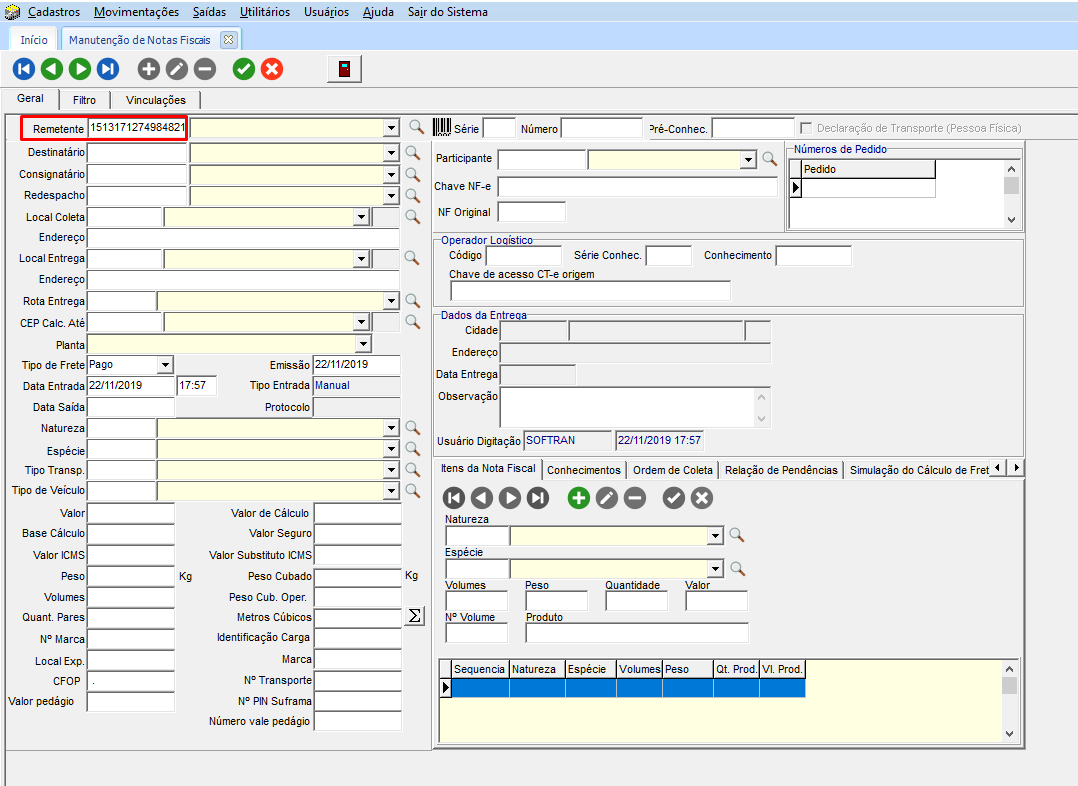Open the Planta dropdown
Image resolution: width=1078 pixels, height=786 pixels.
[x=363, y=344]
